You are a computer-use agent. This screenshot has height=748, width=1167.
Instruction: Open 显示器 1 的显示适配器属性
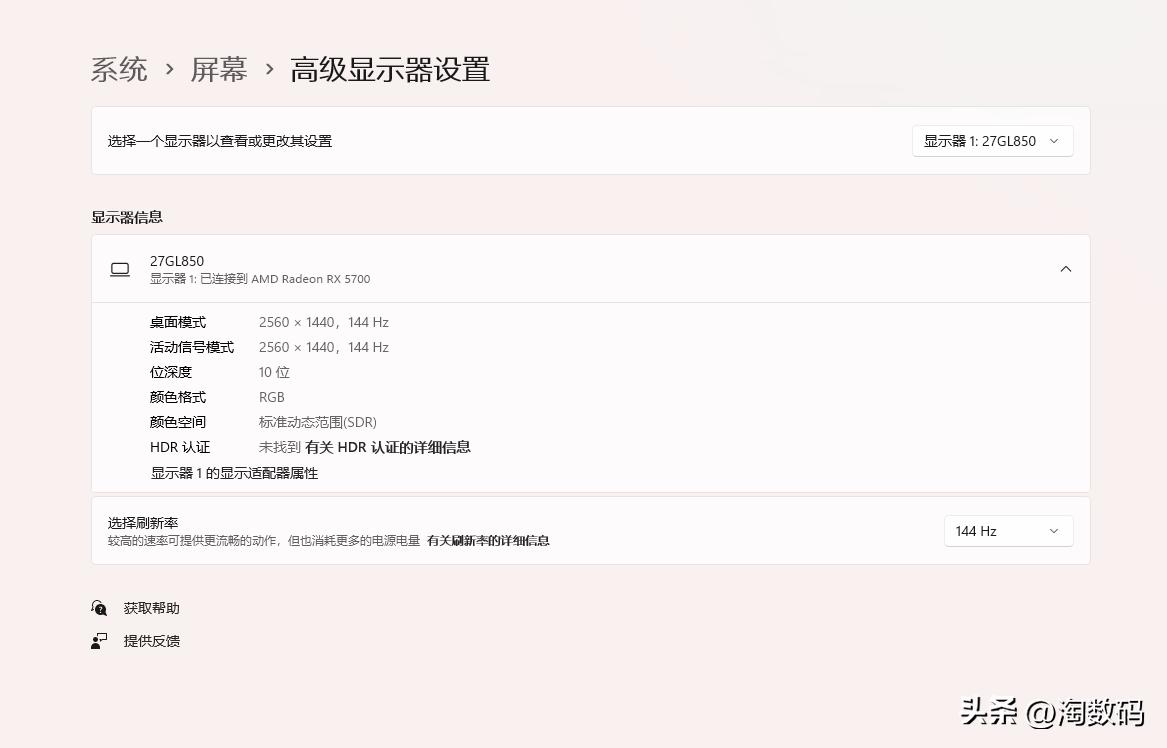[234, 472]
